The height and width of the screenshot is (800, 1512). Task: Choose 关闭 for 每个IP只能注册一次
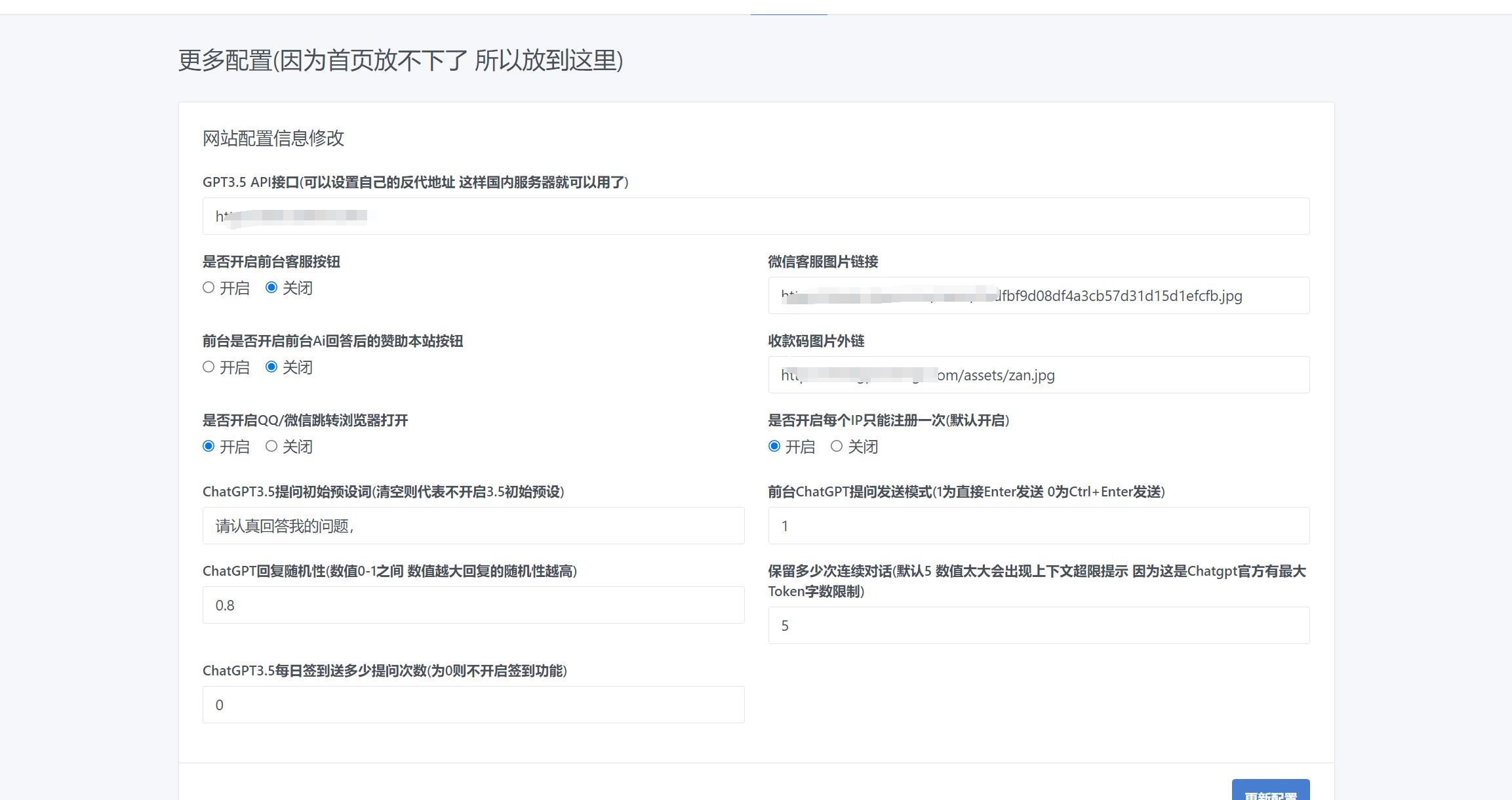click(837, 446)
